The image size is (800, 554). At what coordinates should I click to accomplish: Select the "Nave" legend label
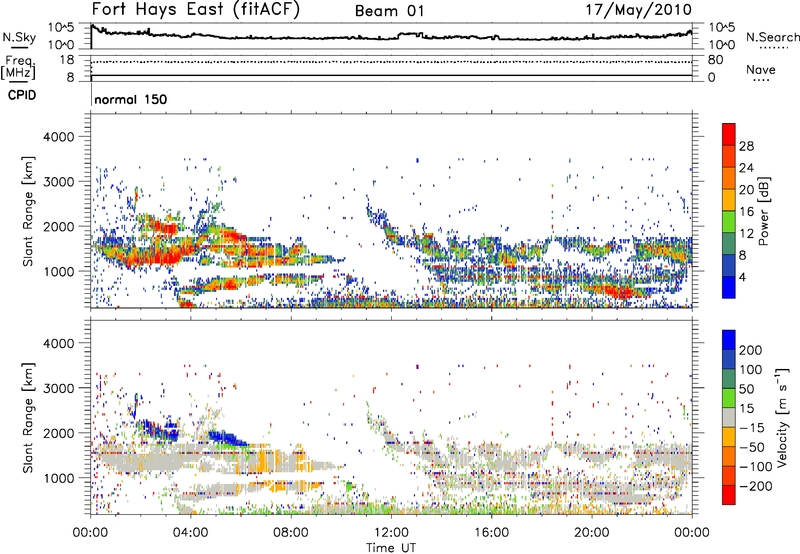click(761, 70)
